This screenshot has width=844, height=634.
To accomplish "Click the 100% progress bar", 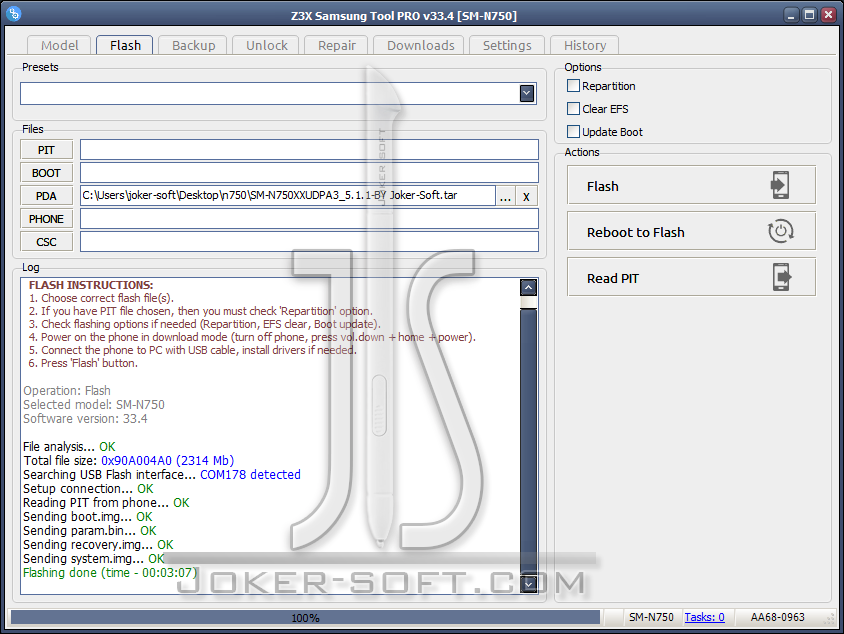I will click(x=305, y=617).
